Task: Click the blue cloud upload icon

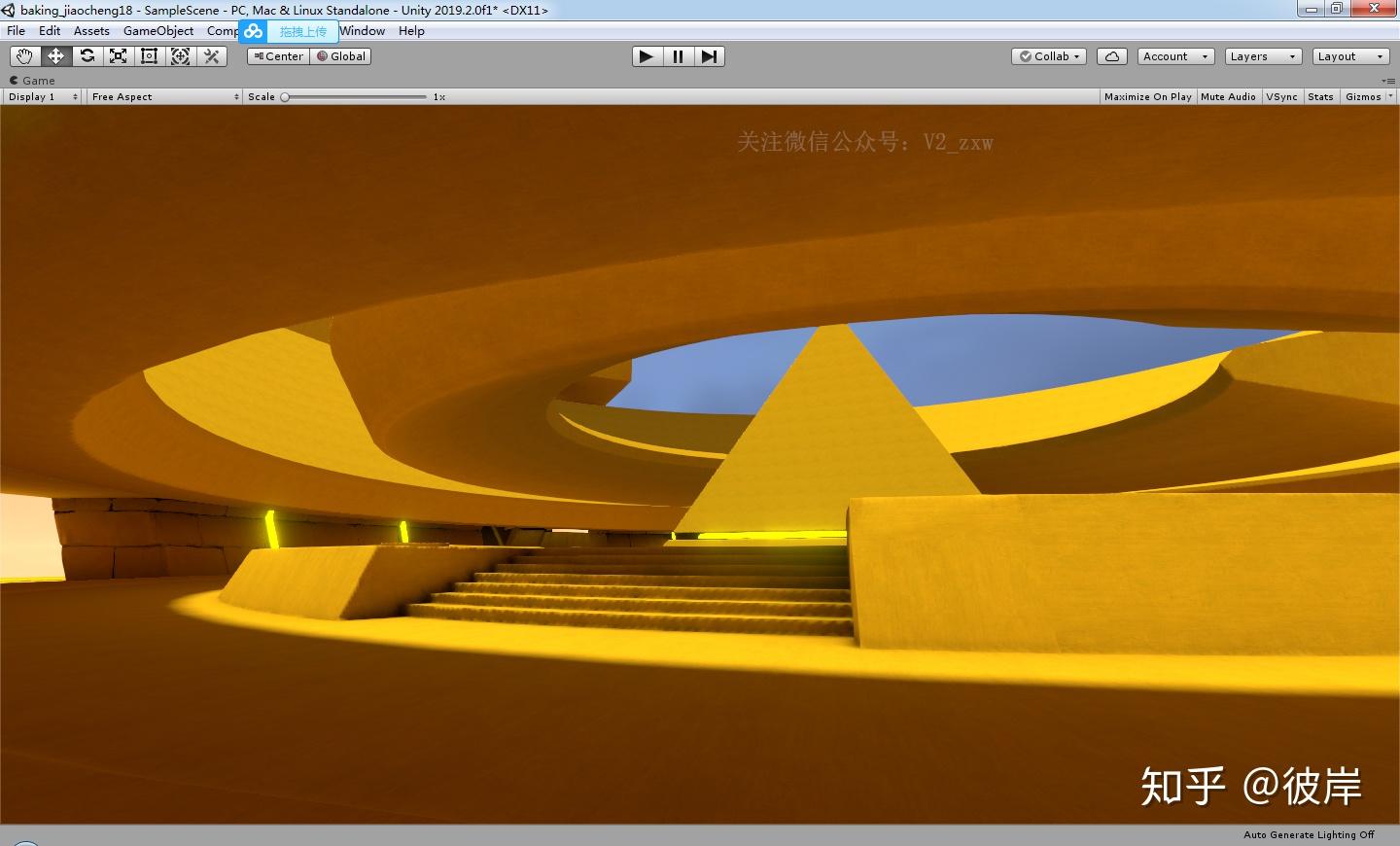Action: point(254,31)
